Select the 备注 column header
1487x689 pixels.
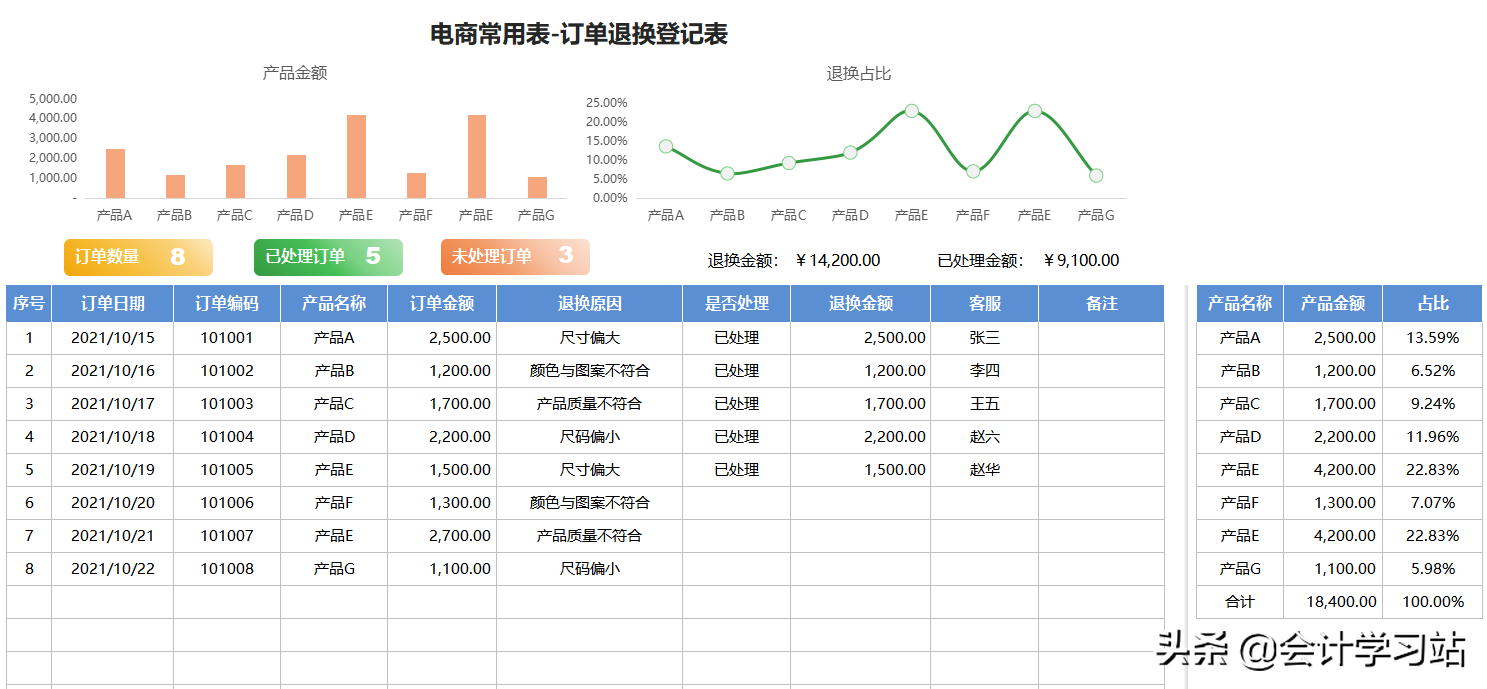(1102, 303)
